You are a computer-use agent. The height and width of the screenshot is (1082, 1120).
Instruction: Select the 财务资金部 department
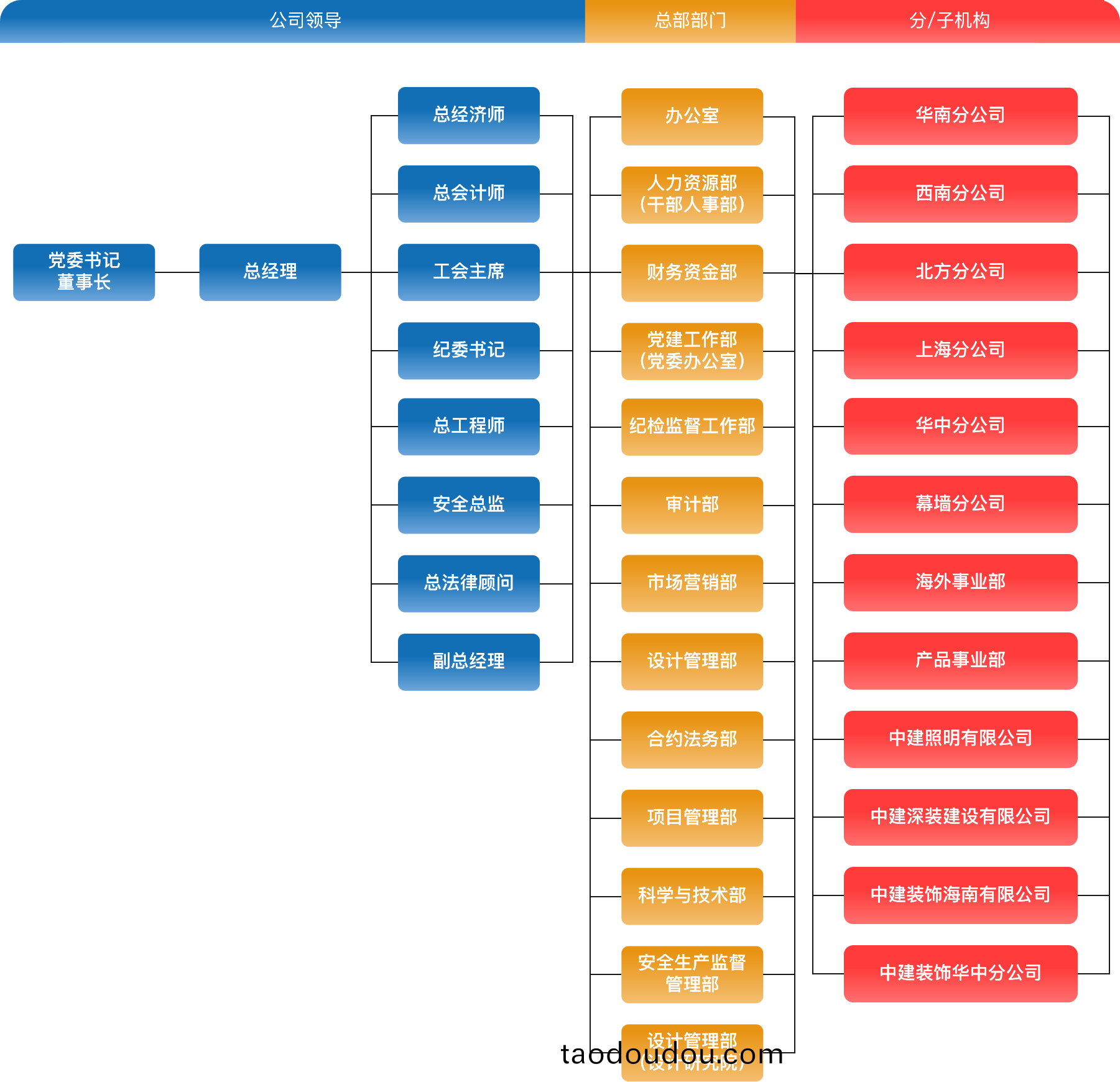692,273
